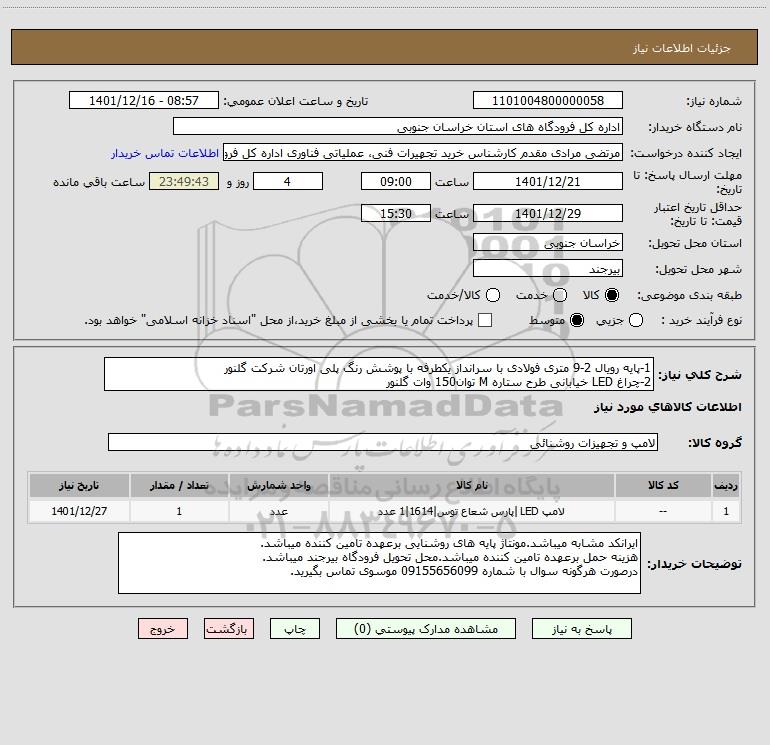770x745 pixels.
Task: Click the نام کالا column header
Action: point(471,485)
